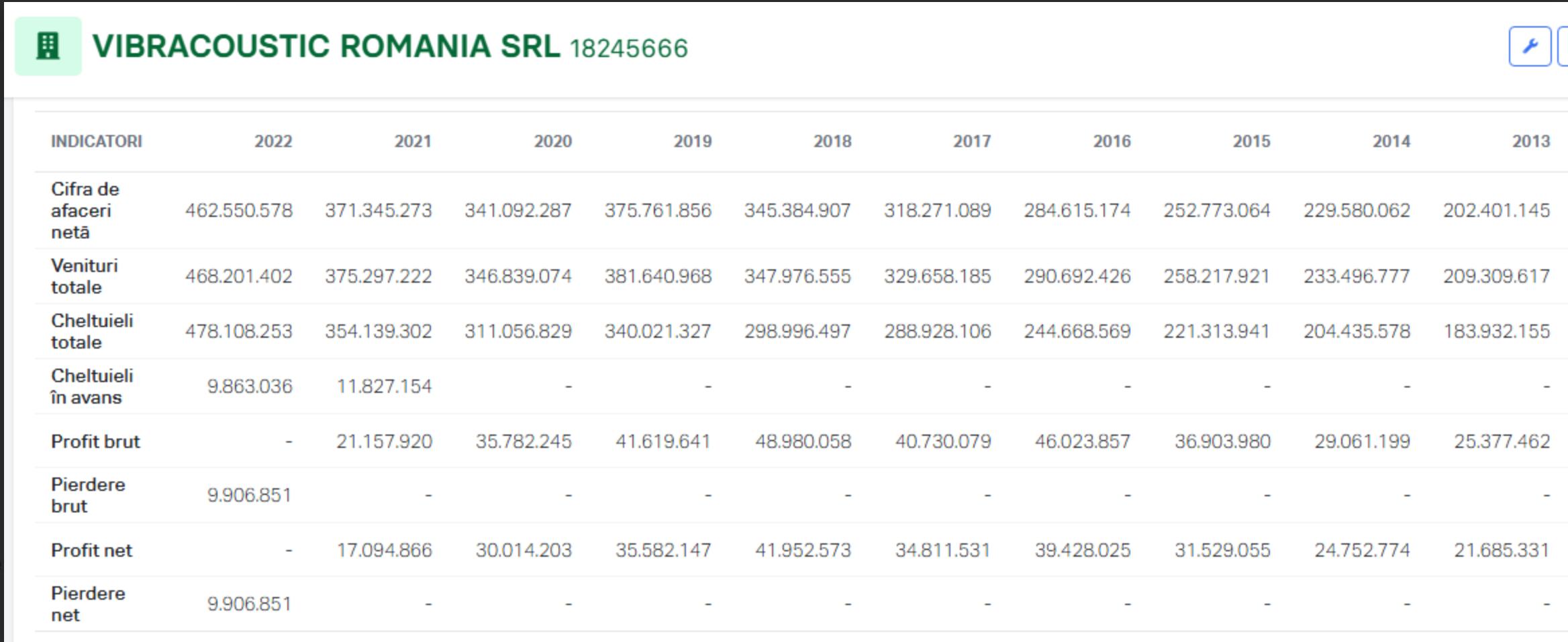Select the INDICATORI column header
This screenshot has width=1568, height=642.
pyautogui.click(x=97, y=141)
